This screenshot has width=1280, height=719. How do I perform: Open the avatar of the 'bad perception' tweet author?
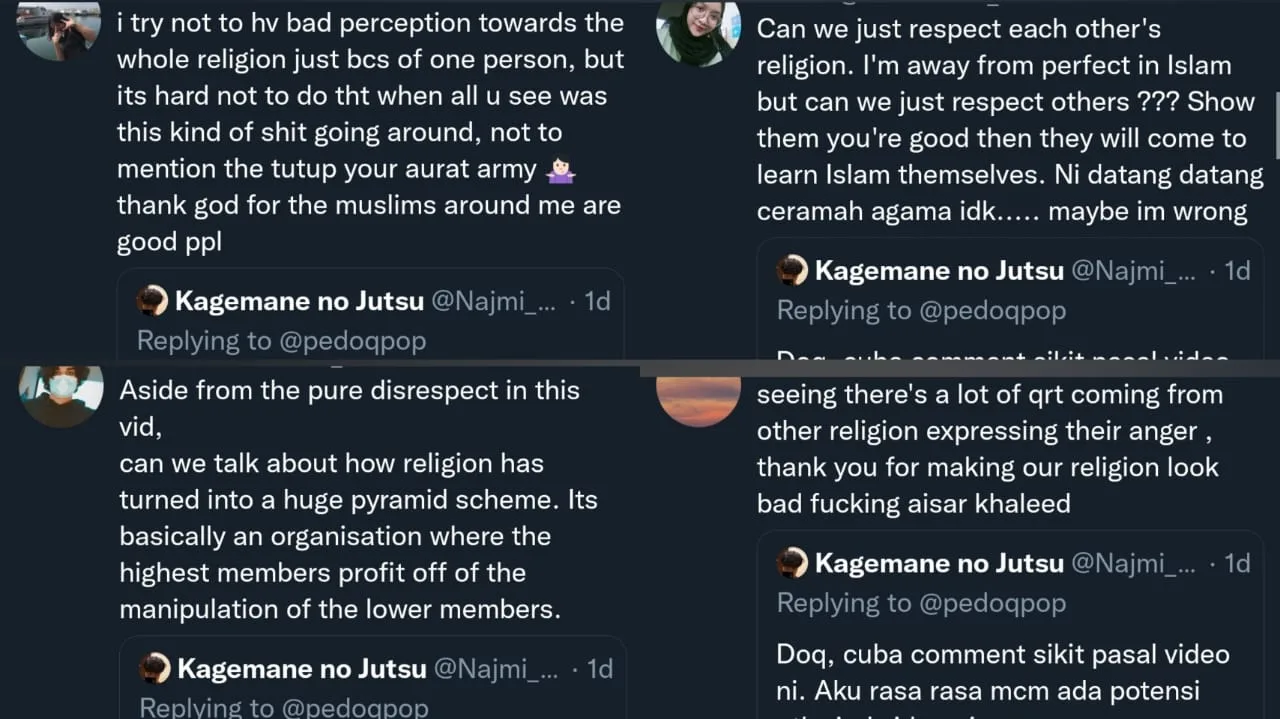pyautogui.click(x=60, y=30)
